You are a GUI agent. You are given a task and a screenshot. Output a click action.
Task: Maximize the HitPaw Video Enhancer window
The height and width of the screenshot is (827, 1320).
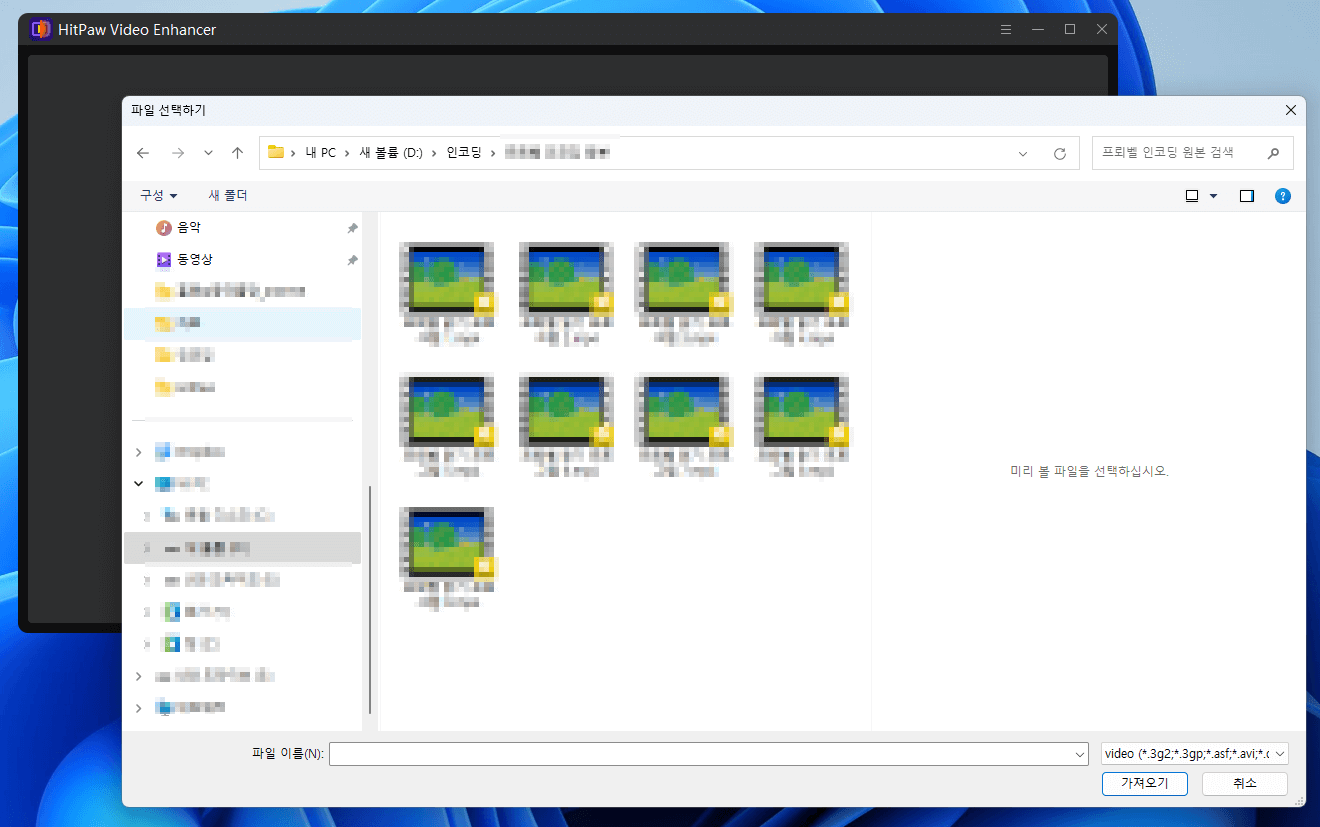click(1070, 29)
